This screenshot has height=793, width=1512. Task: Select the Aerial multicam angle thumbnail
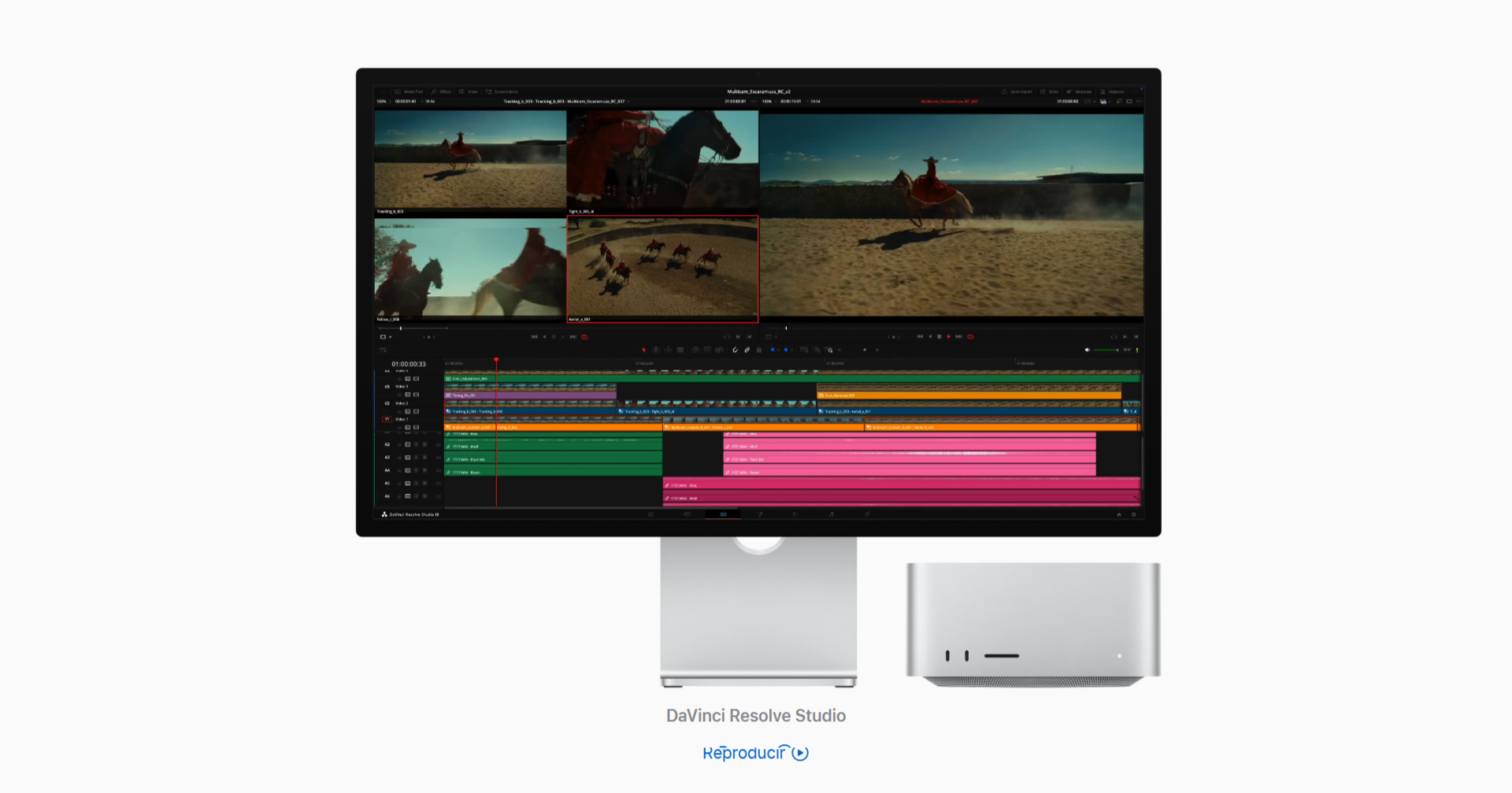click(x=662, y=267)
